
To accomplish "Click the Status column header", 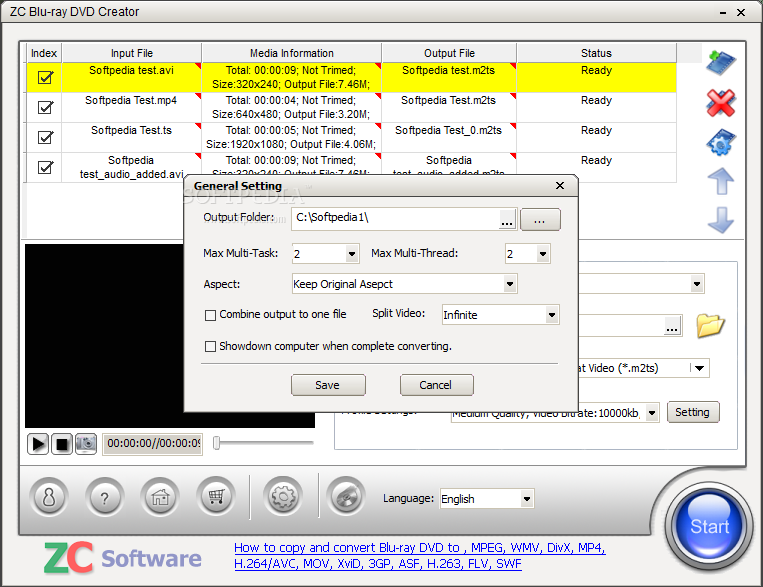I will click(x=596, y=53).
